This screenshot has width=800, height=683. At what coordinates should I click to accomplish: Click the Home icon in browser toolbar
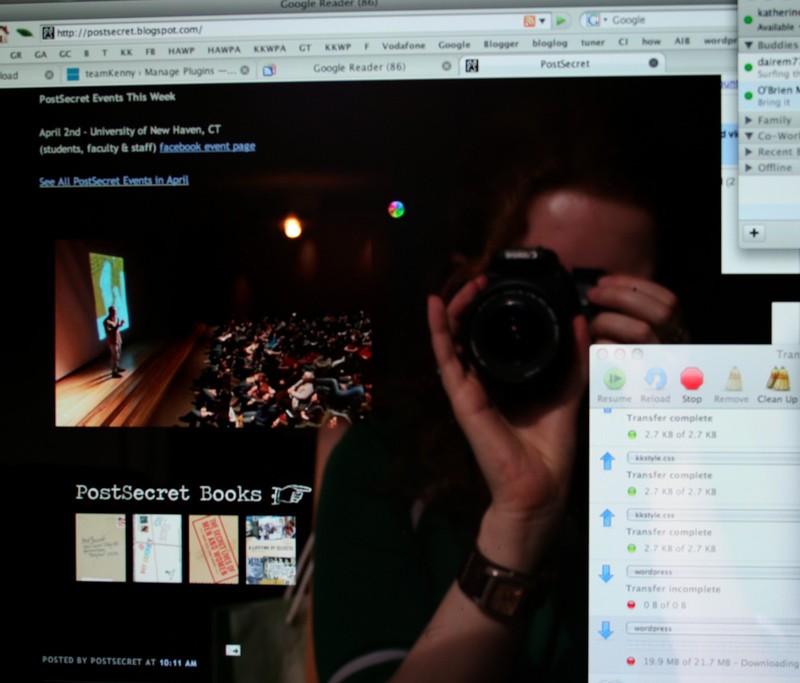pyautogui.click(x=4, y=34)
